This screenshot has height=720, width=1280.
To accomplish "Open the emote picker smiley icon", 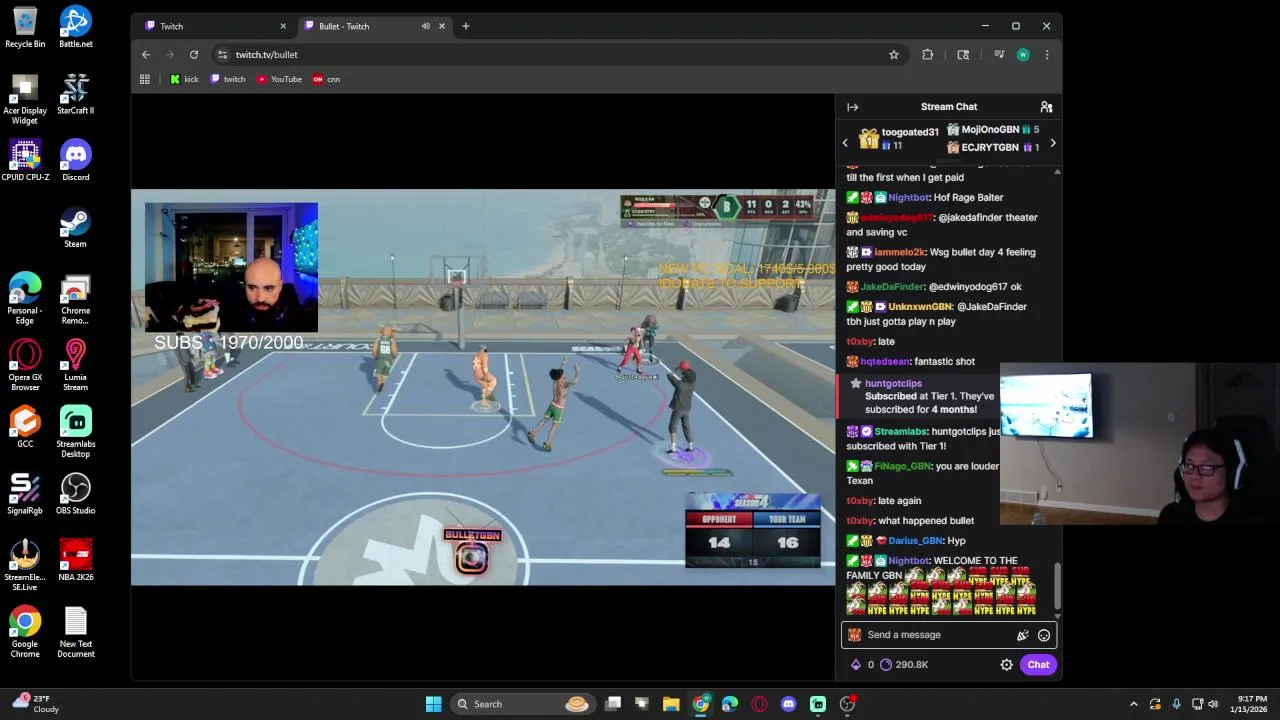I will [x=1044, y=635].
